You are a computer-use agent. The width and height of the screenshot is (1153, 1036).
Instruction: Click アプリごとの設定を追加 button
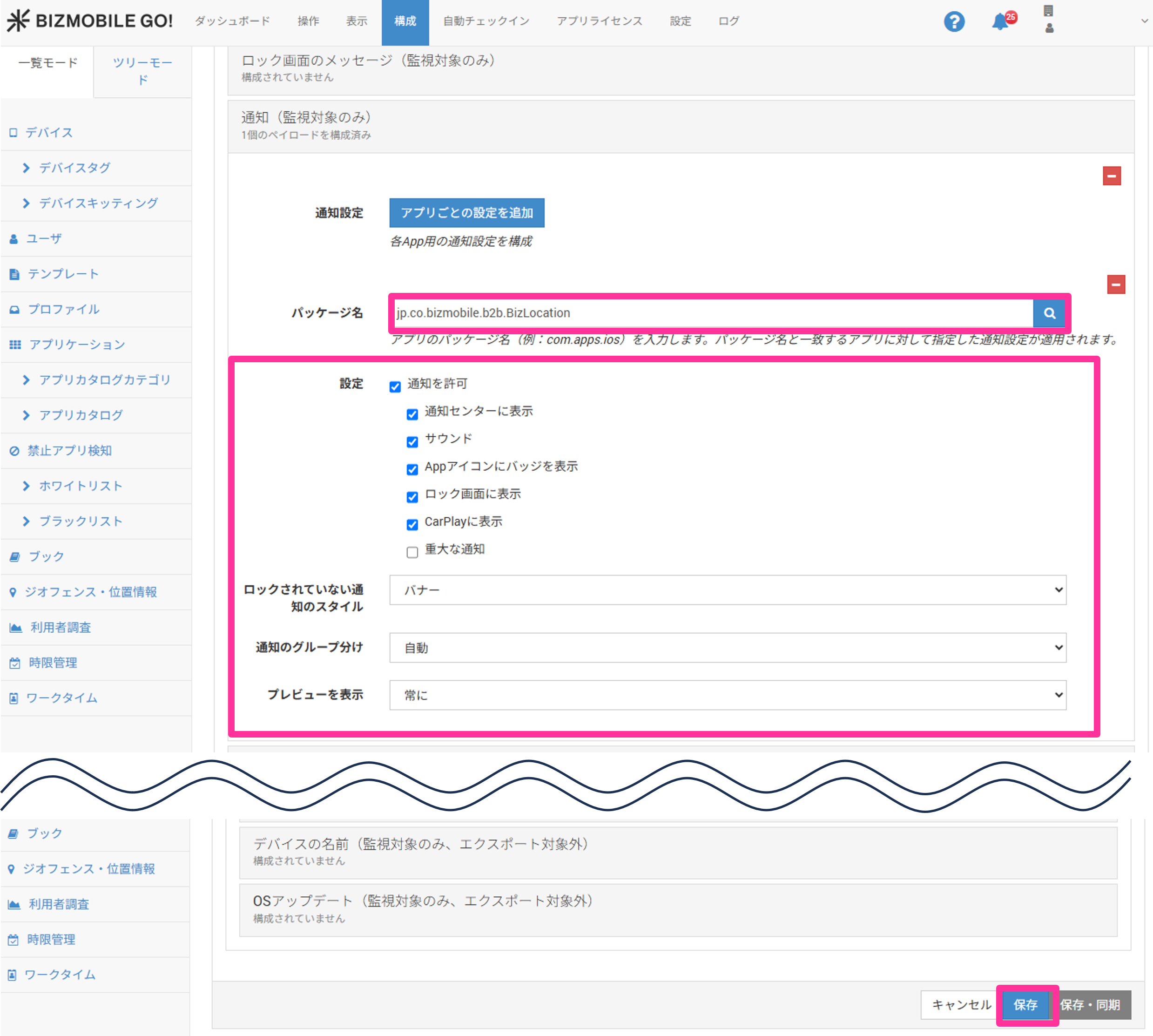[x=466, y=213]
